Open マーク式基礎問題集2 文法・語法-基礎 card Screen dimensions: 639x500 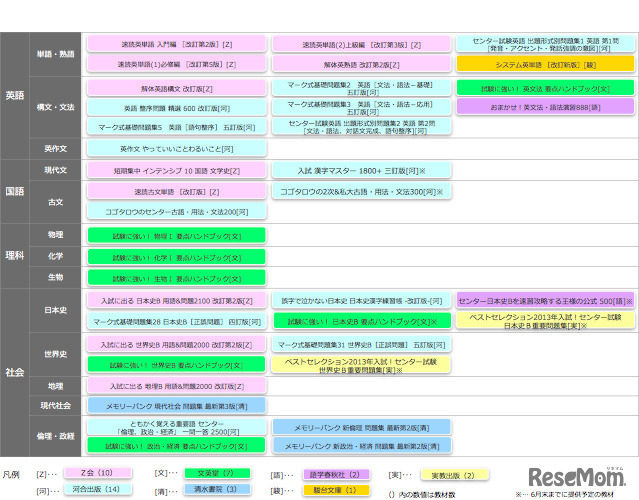(361, 88)
